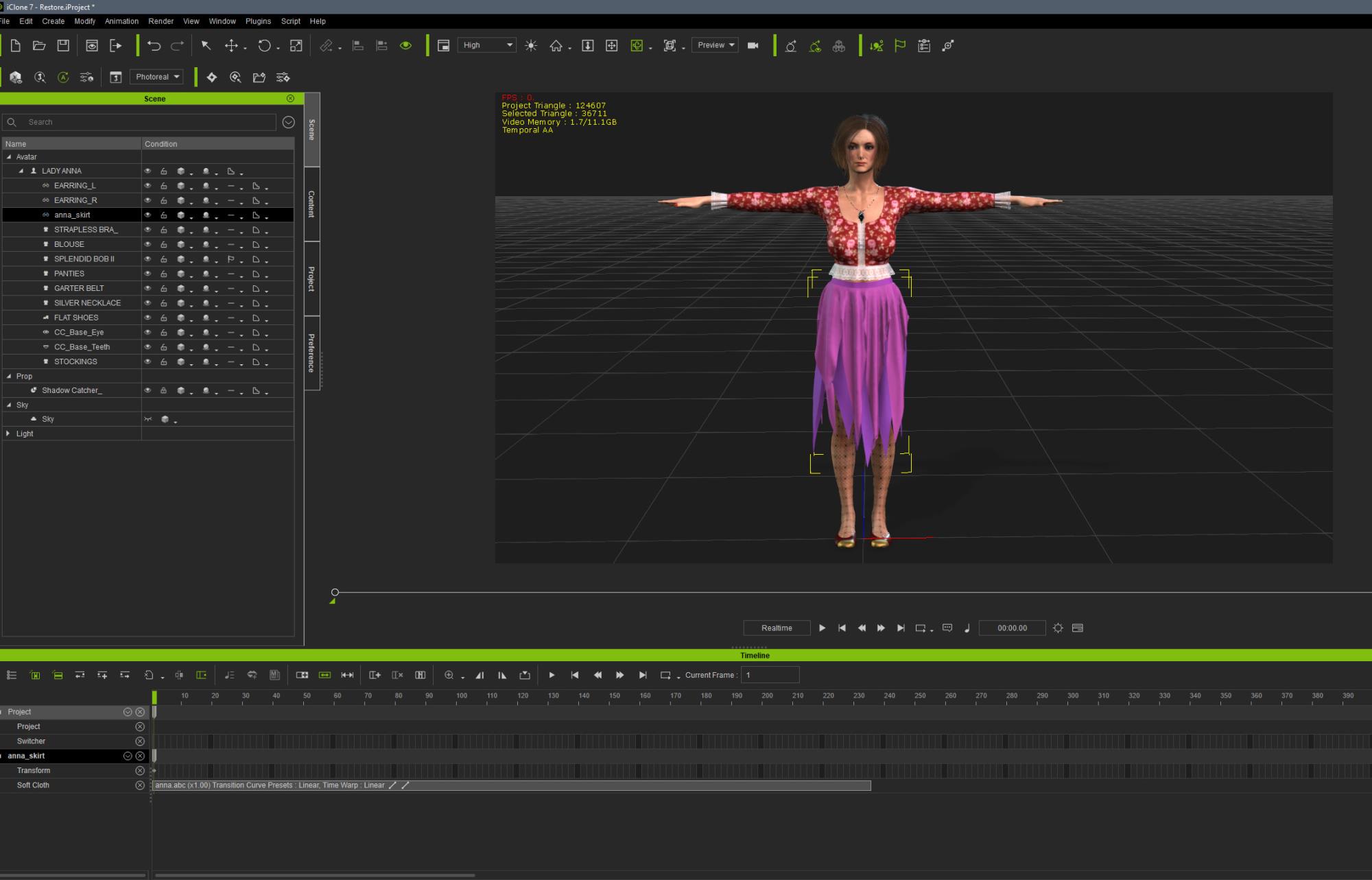Click the Save Project icon
This screenshot has width=1372, height=880.
pos(63,46)
